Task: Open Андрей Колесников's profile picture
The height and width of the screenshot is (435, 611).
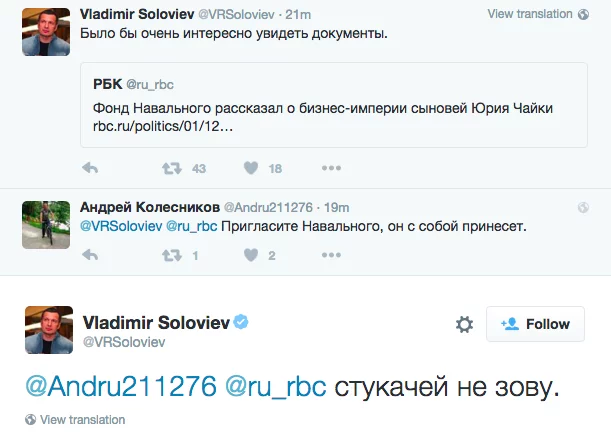Action: tap(46, 223)
